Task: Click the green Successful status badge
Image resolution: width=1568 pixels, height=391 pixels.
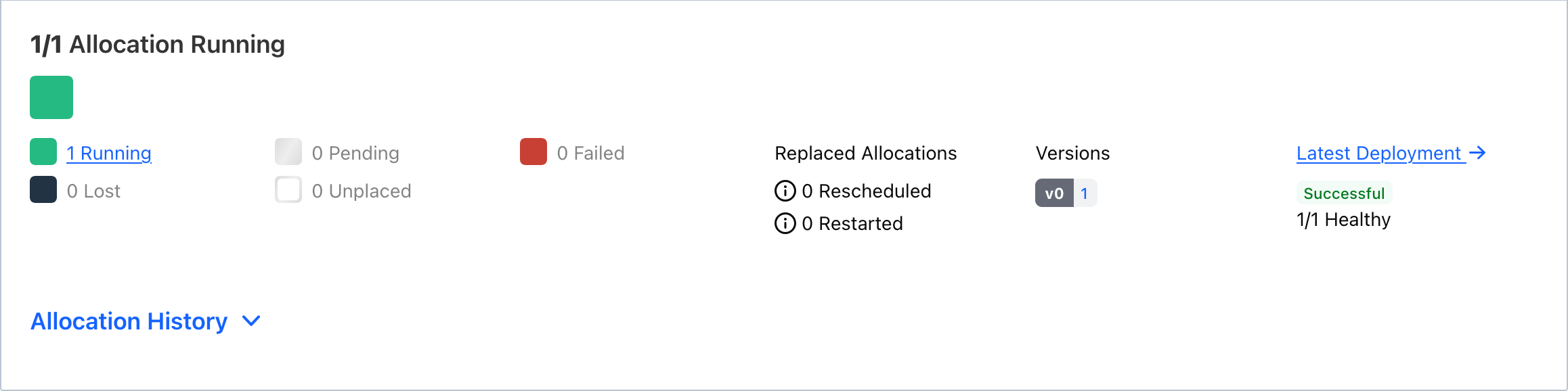Action: tap(1344, 193)
